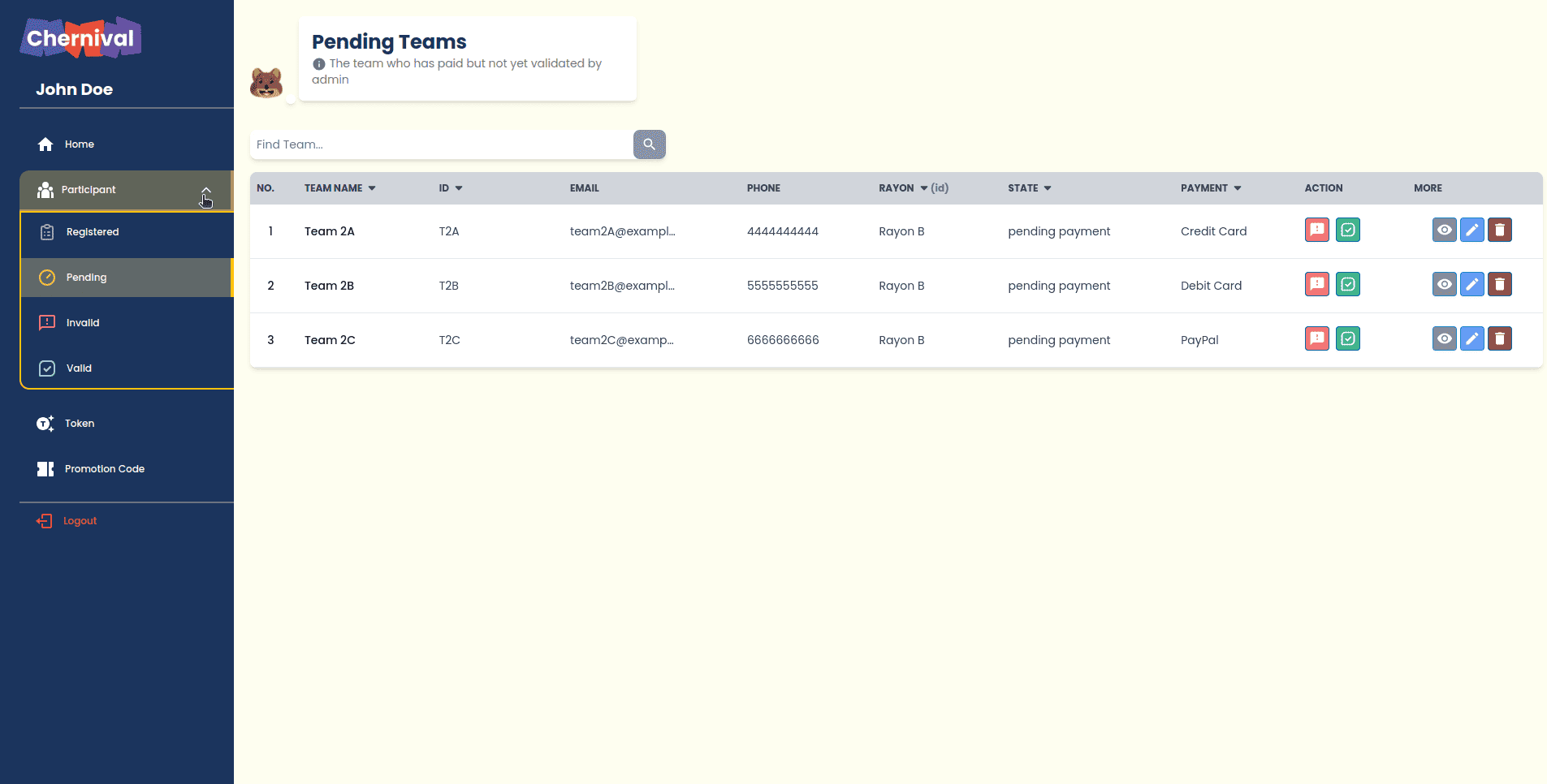Screen dimensions: 1547x784
Task: Open Invalid participants list
Action: coord(127,323)
